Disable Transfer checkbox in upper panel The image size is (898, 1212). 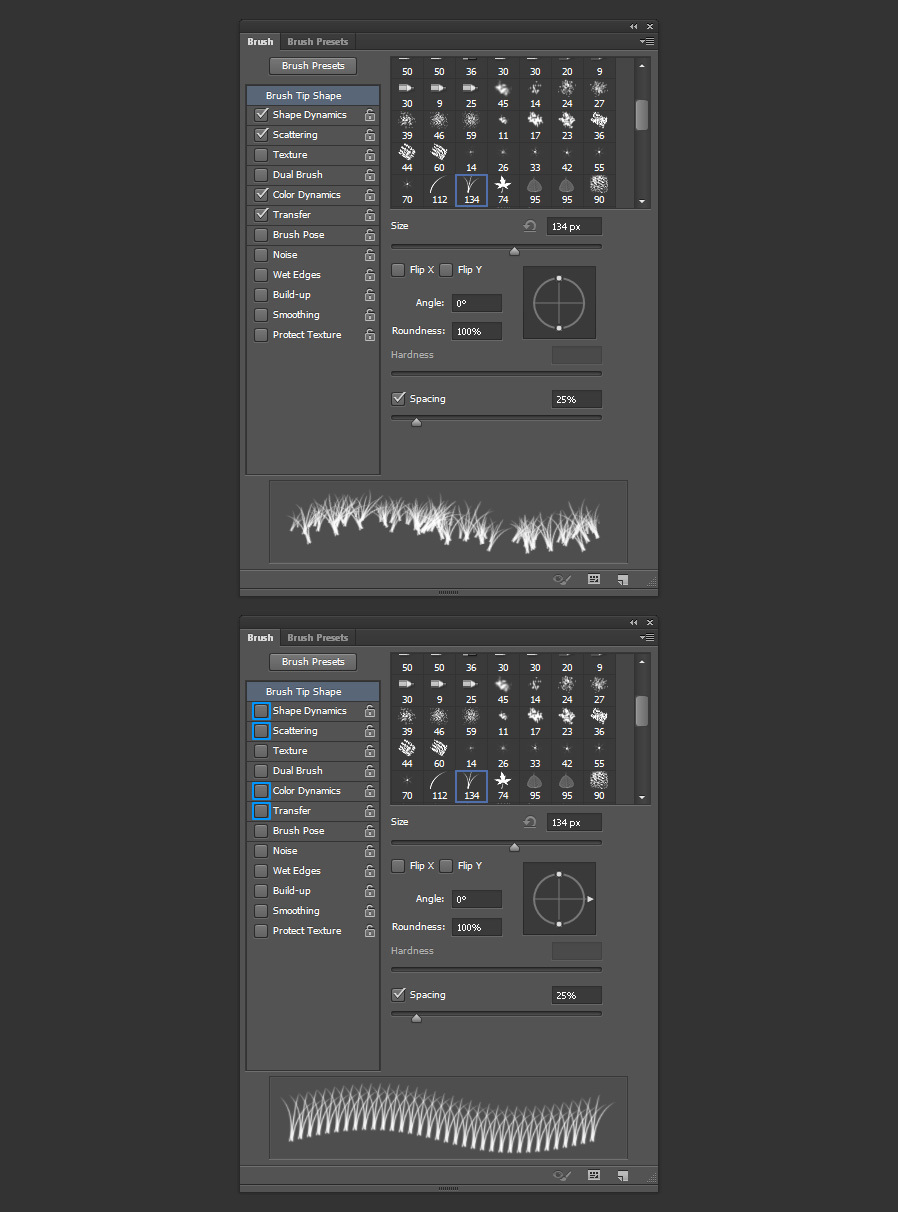click(261, 215)
